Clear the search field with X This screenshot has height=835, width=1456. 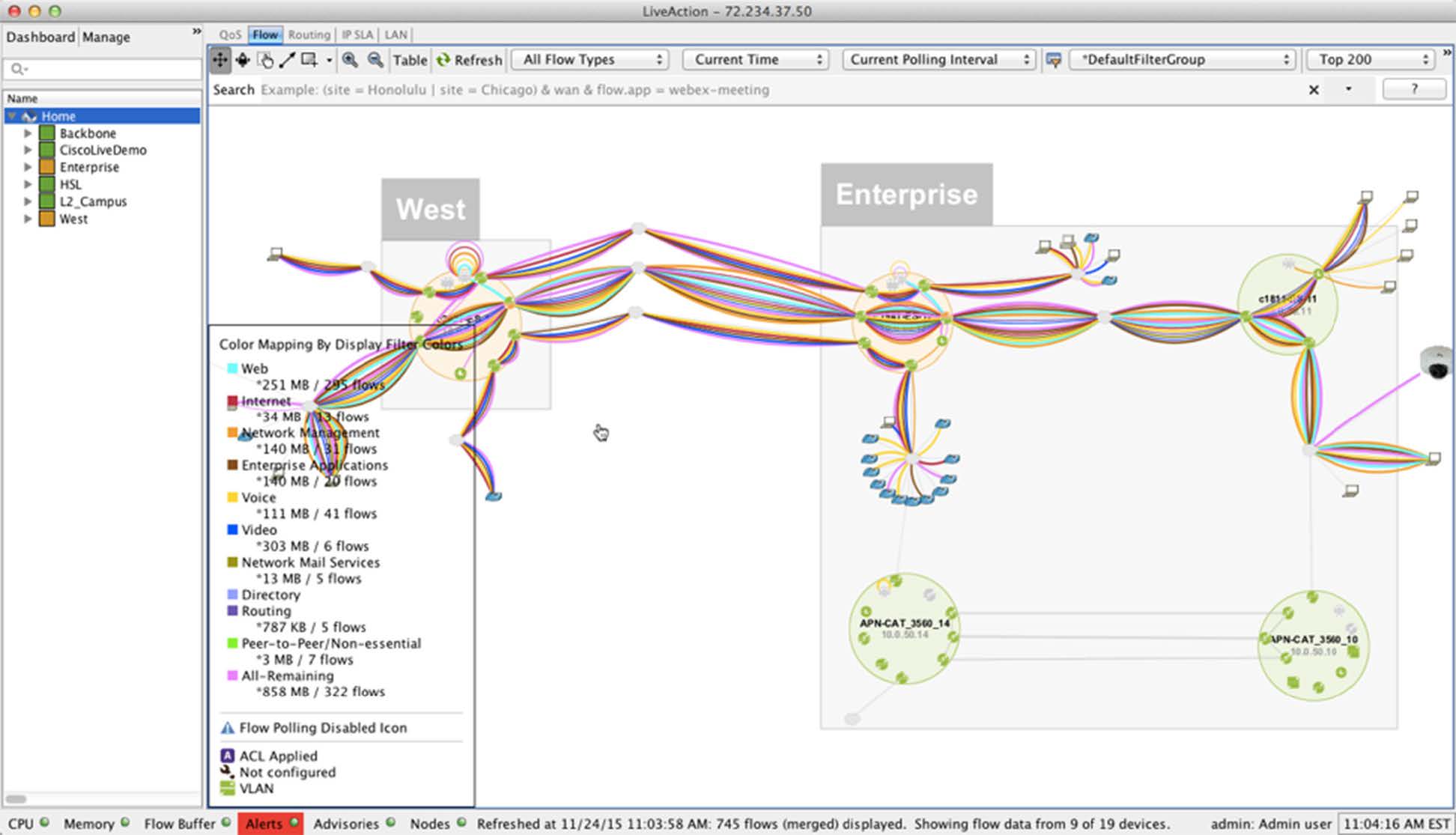click(1314, 90)
